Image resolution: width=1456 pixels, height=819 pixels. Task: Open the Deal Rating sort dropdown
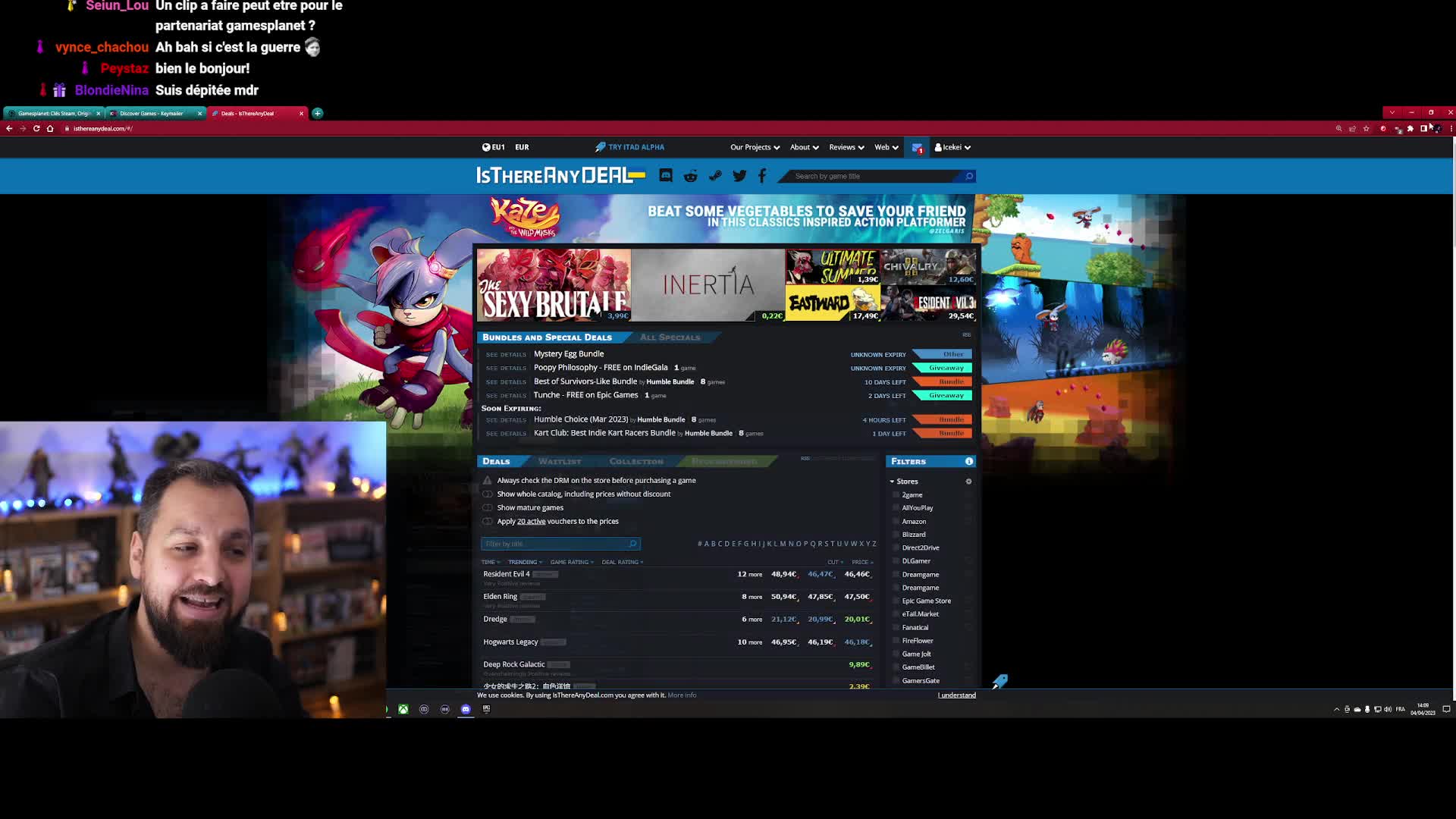pos(622,562)
